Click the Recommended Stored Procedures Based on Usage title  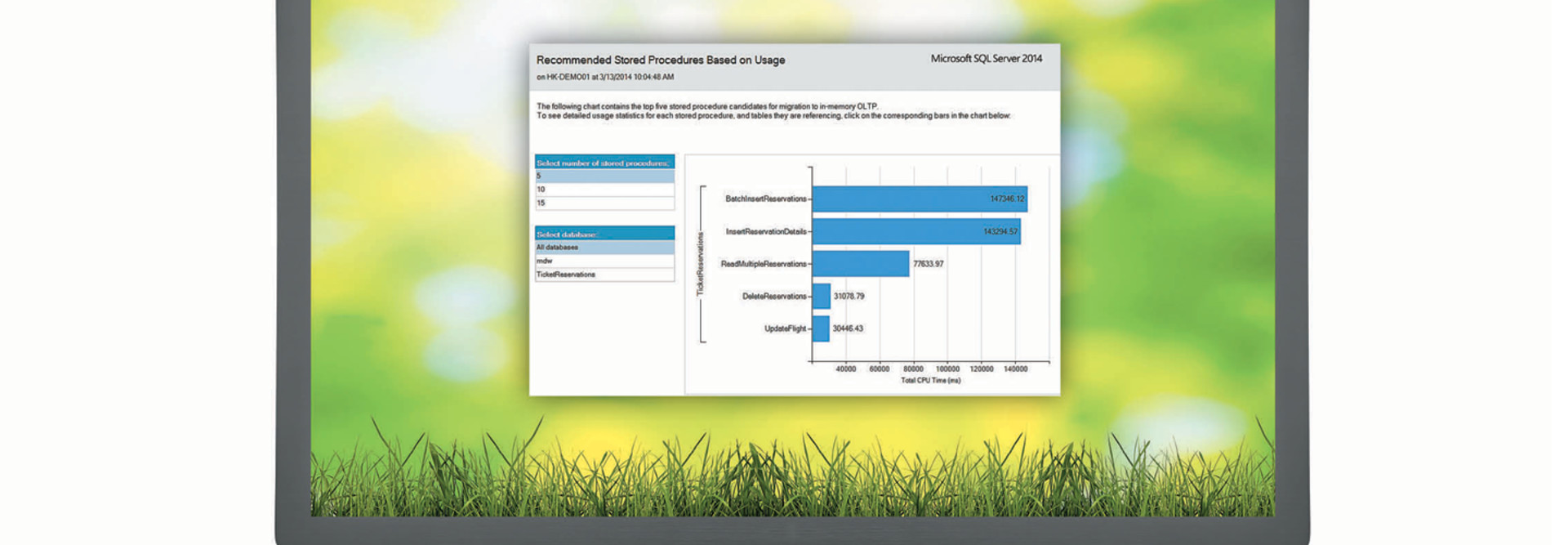tap(661, 60)
